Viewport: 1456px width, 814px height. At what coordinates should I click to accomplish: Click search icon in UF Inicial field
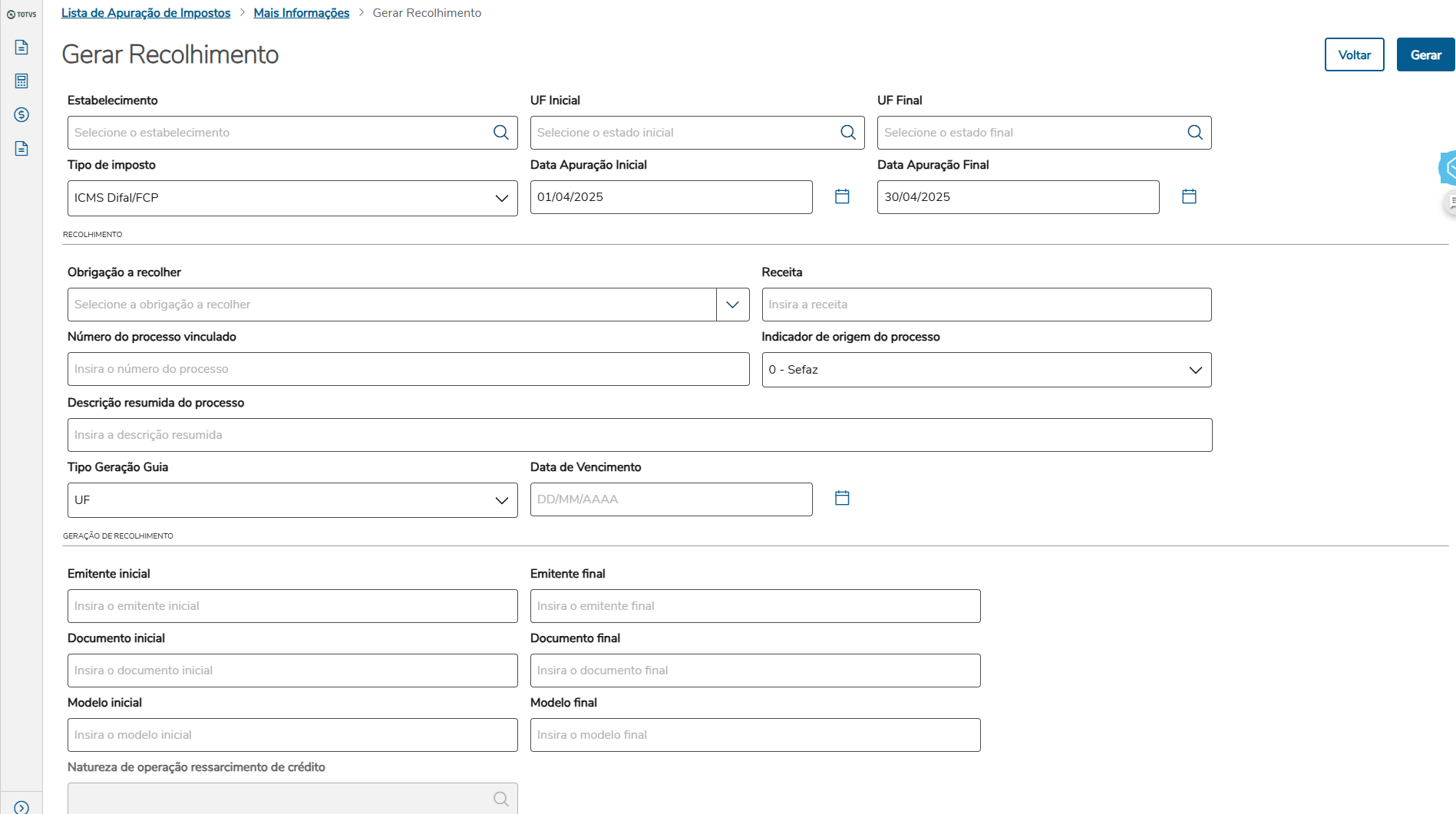(x=848, y=133)
